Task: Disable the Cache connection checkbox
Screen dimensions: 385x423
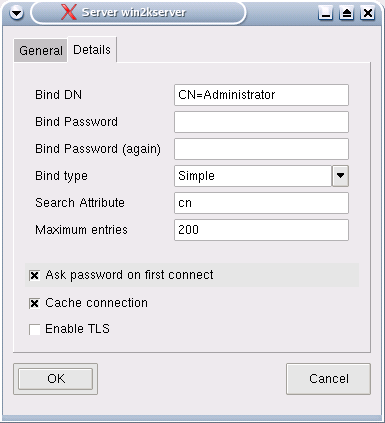Action: pyautogui.click(x=34, y=303)
